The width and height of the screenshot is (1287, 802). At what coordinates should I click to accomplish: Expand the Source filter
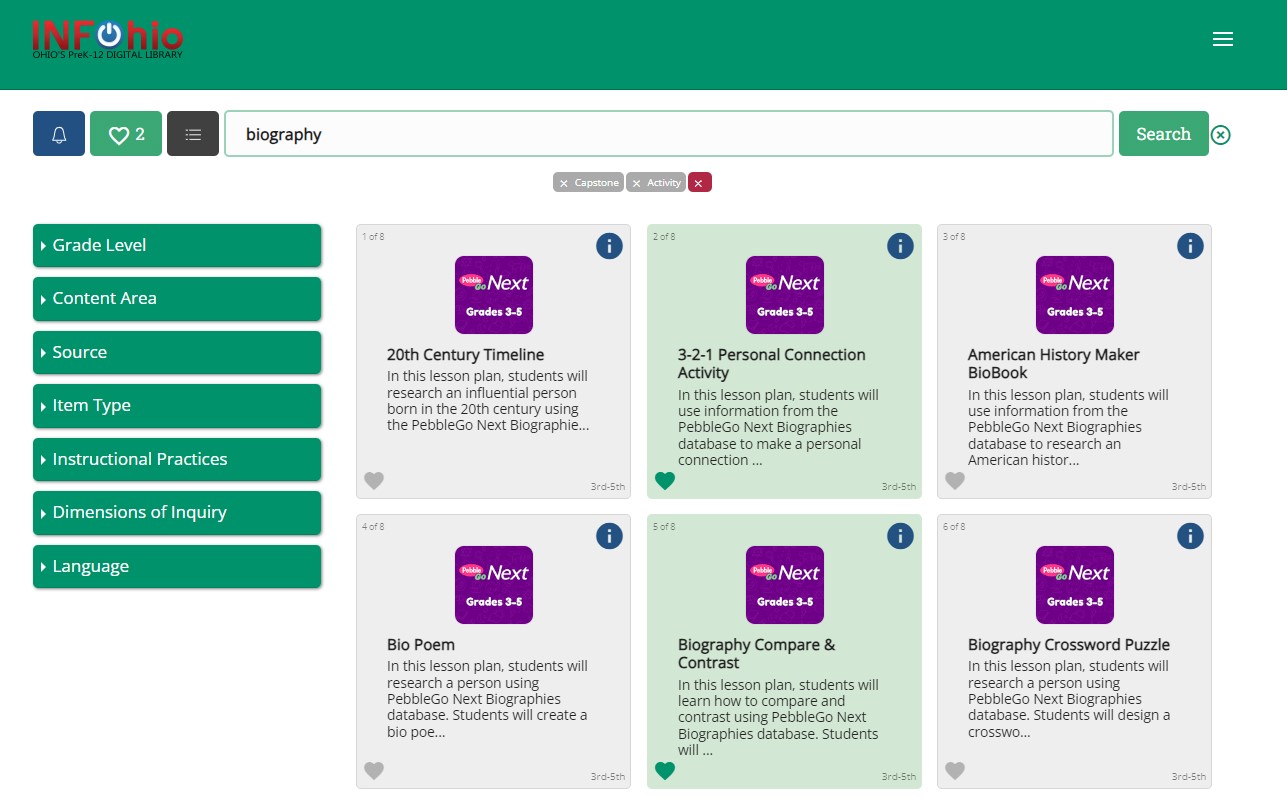[x=177, y=352]
